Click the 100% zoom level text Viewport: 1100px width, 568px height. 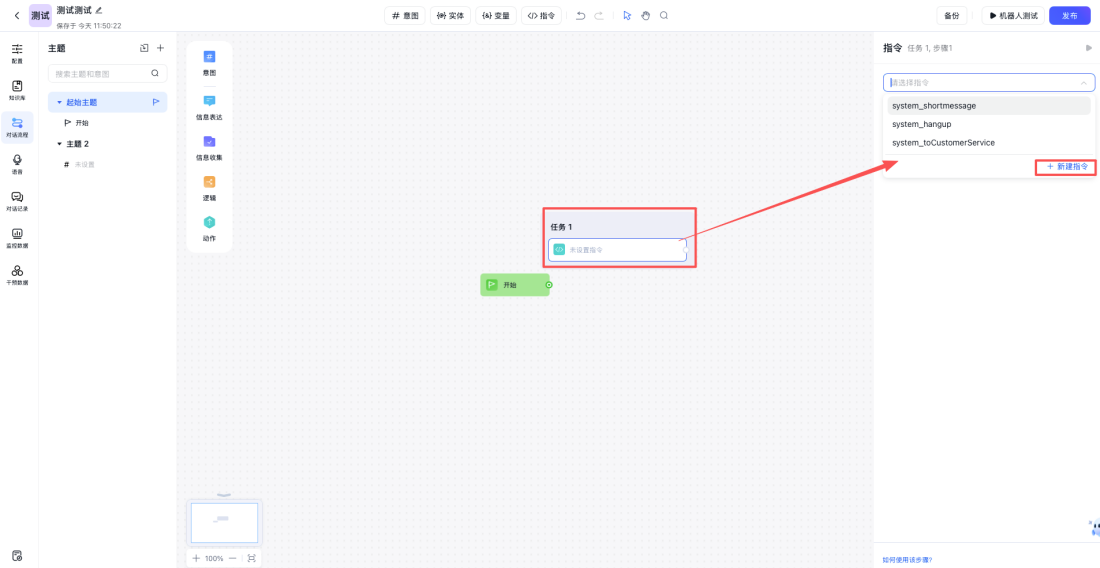[214, 558]
